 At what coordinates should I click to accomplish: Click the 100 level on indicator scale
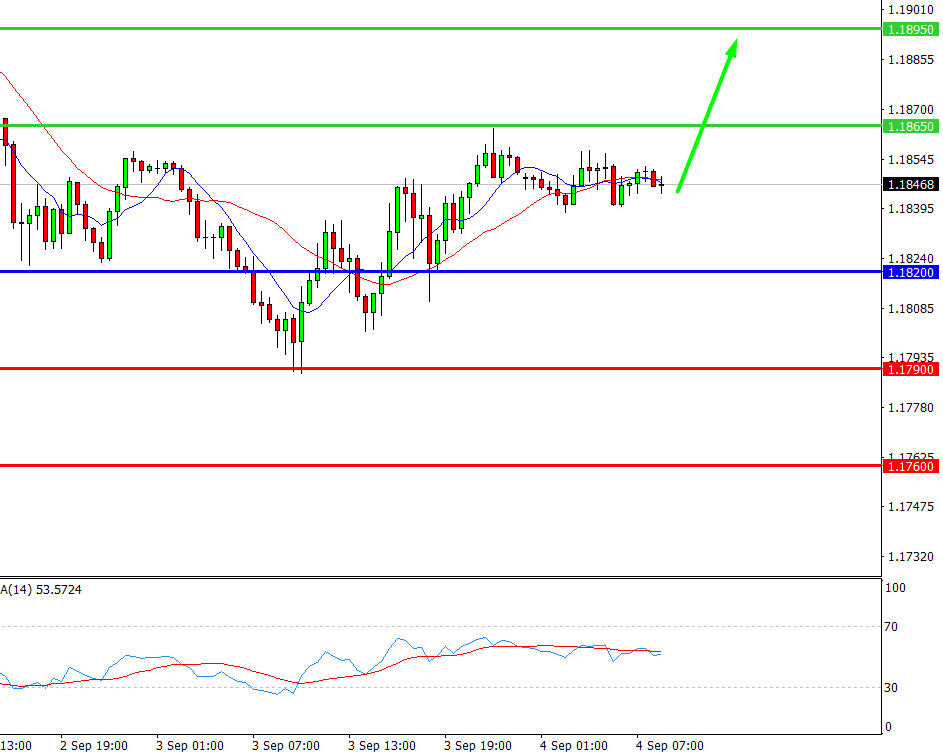(895, 588)
